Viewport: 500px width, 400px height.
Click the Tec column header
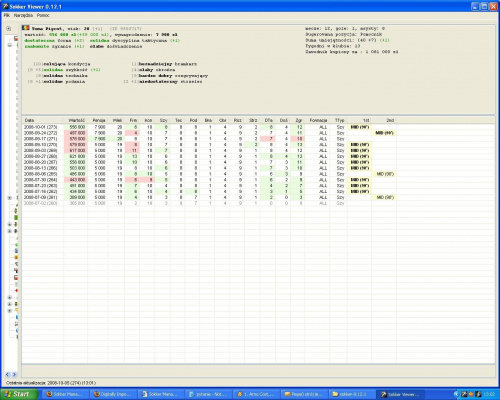pos(178,120)
